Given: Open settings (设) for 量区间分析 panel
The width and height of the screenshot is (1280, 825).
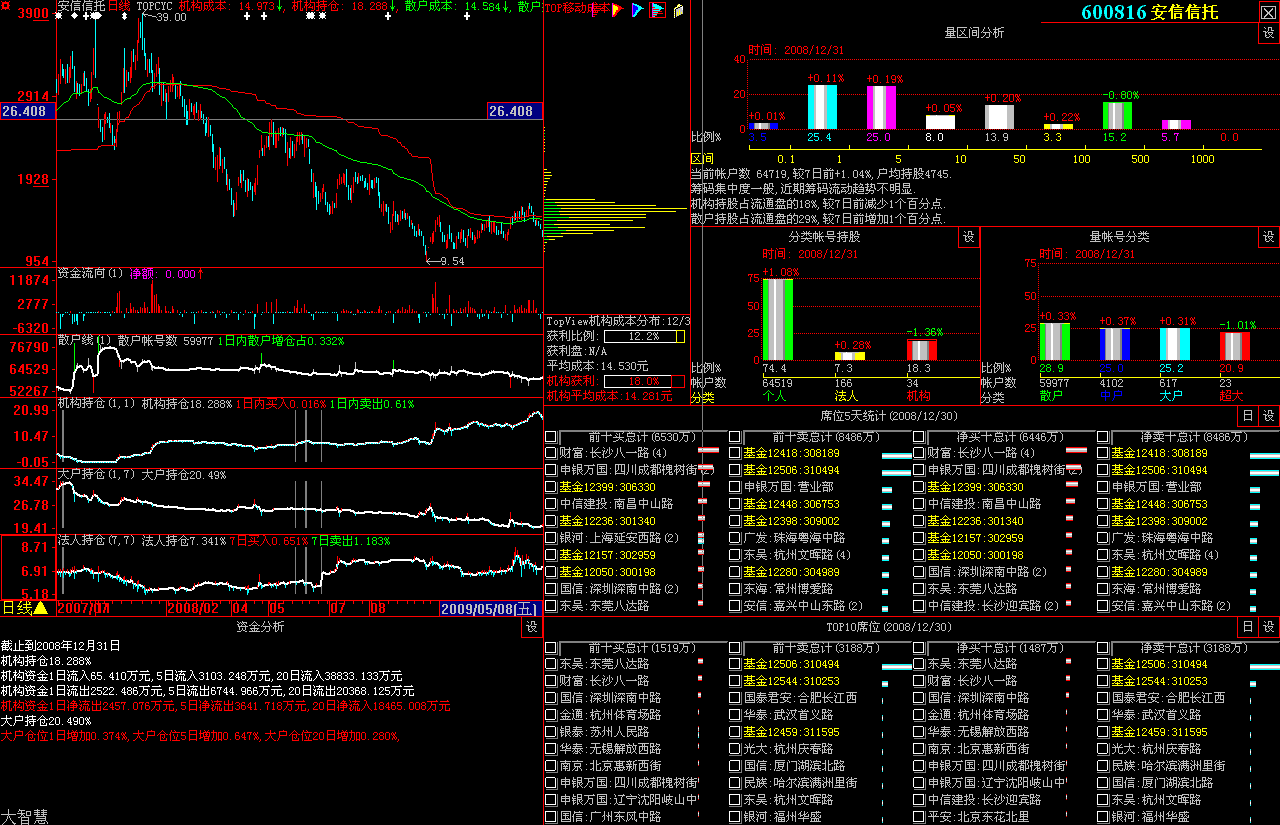Looking at the screenshot, I should [1269, 33].
